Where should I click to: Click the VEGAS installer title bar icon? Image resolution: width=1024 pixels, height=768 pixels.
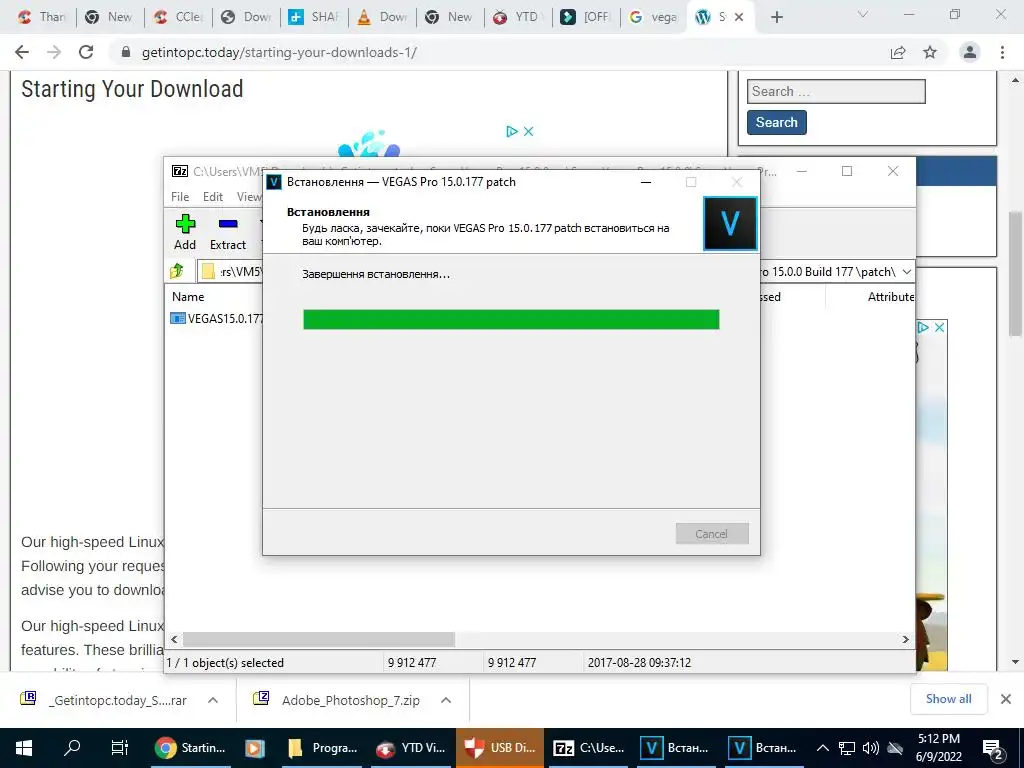point(274,182)
